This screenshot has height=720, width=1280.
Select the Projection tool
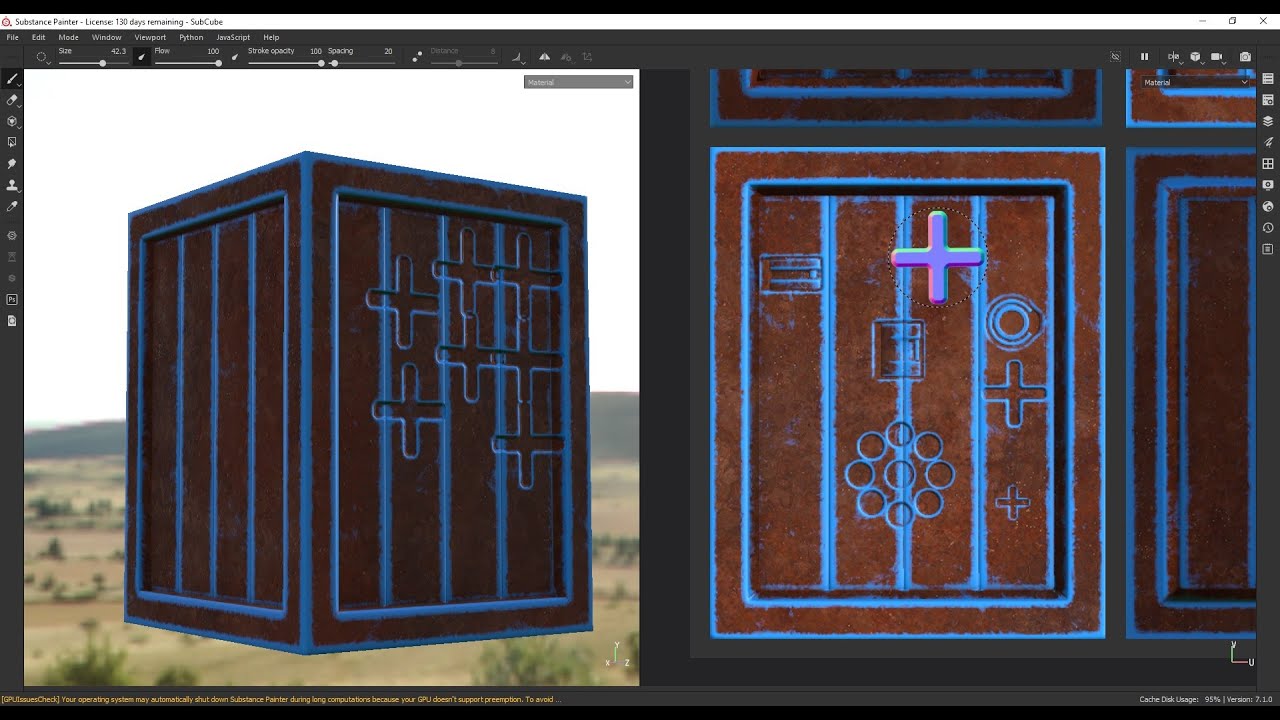[12, 121]
